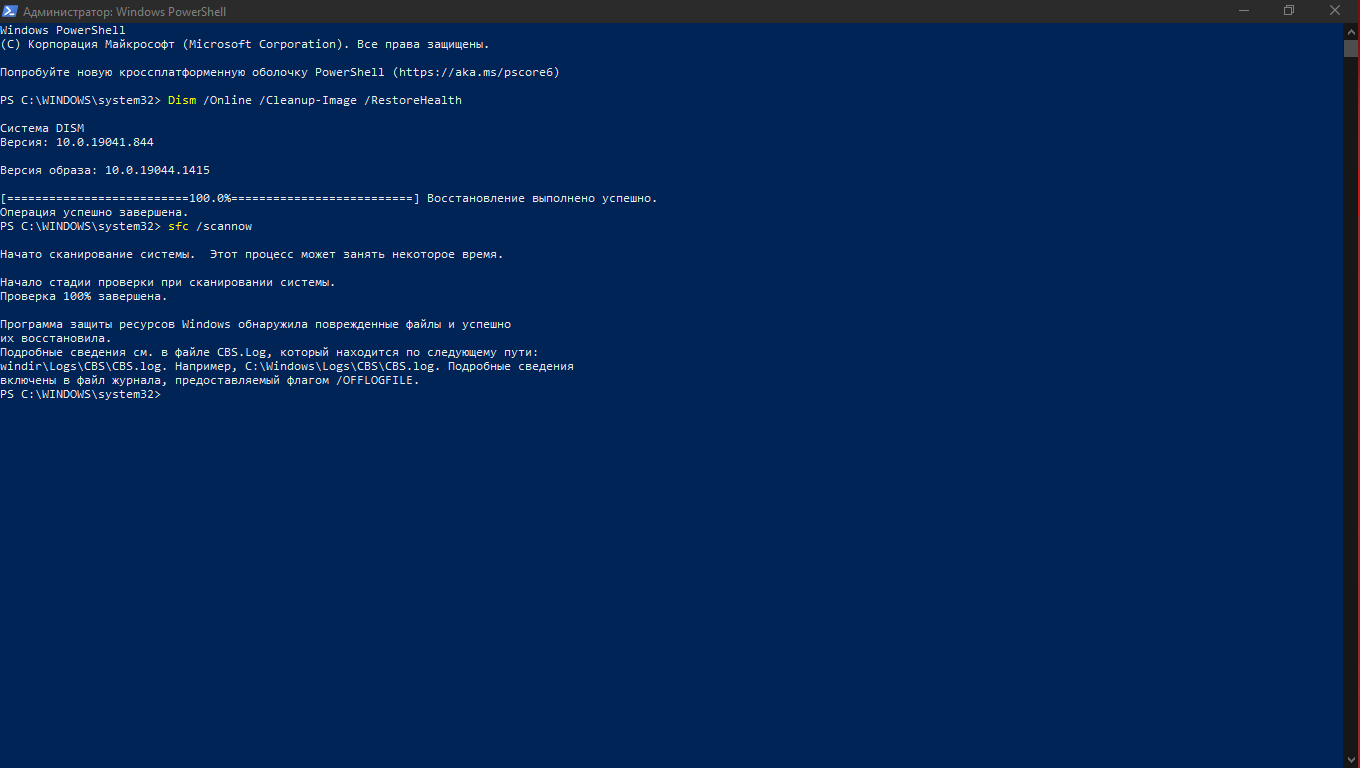Viewport: 1360px width, 768px height.
Task: Minimize the PowerShell window
Action: [1243, 11]
